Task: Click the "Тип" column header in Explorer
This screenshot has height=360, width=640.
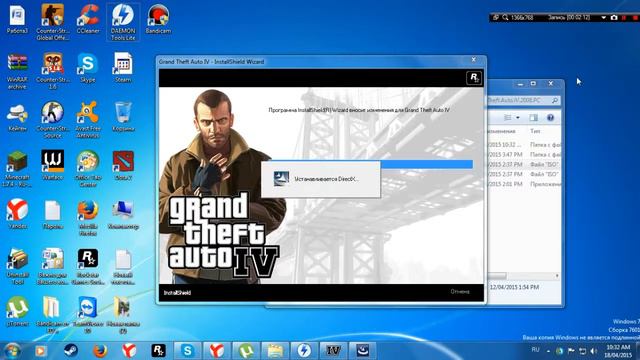Action: click(535, 131)
